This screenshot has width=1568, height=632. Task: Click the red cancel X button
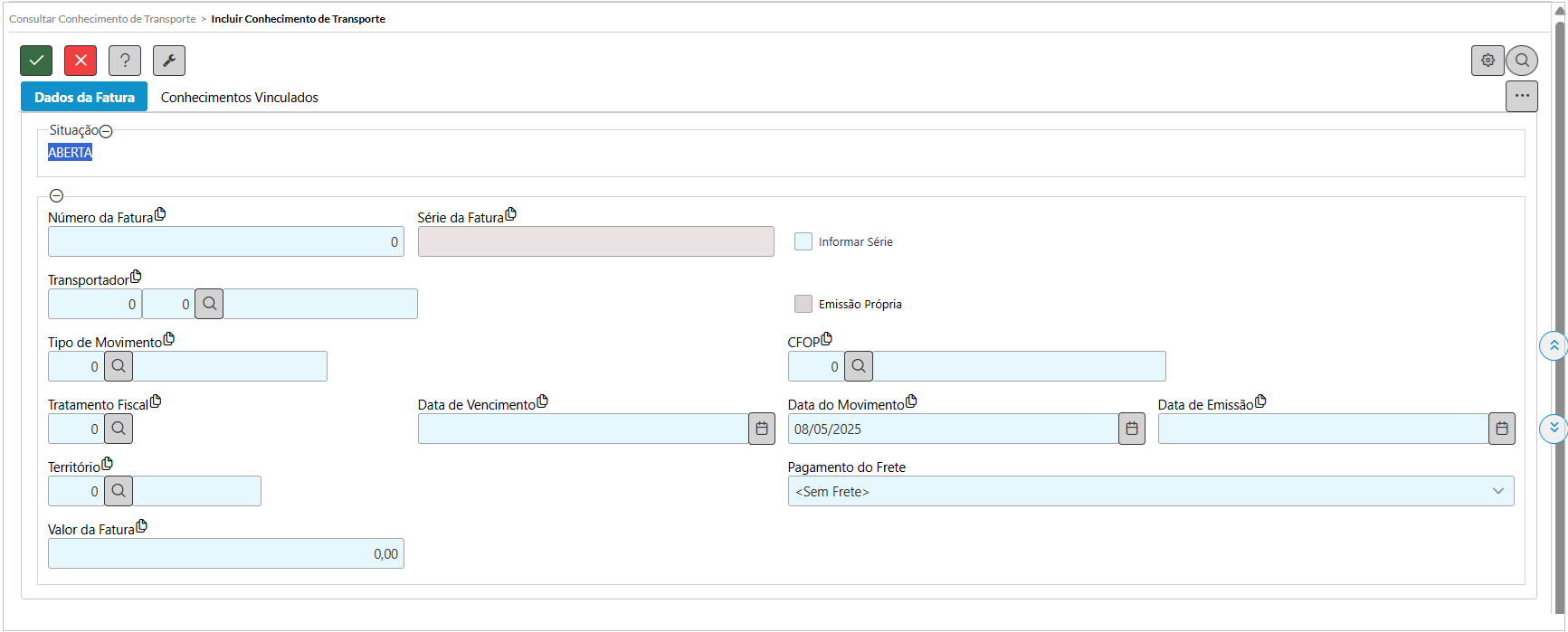point(81,61)
